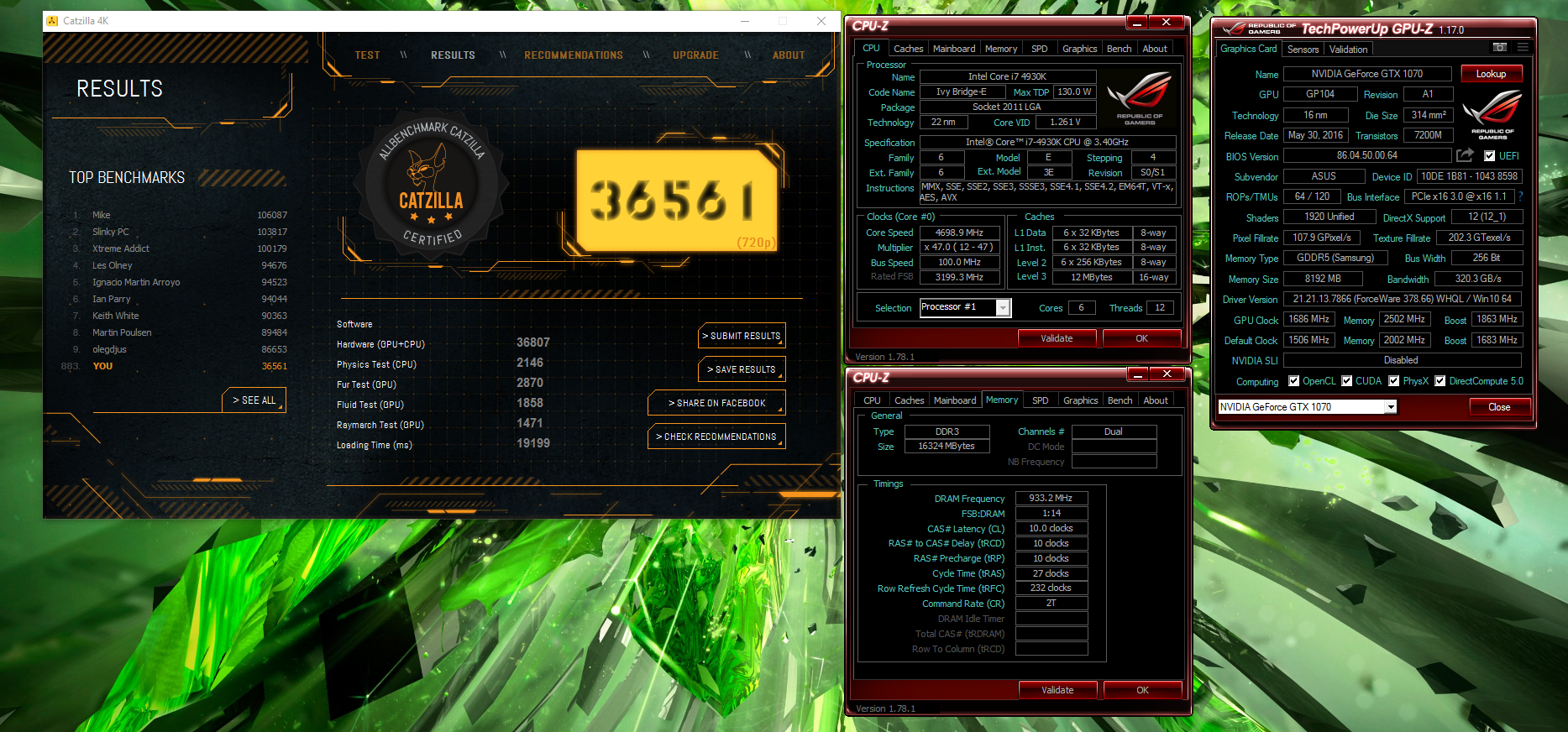Click SHARE ON FACEBOOK button
The image size is (1568, 732).
(716, 403)
